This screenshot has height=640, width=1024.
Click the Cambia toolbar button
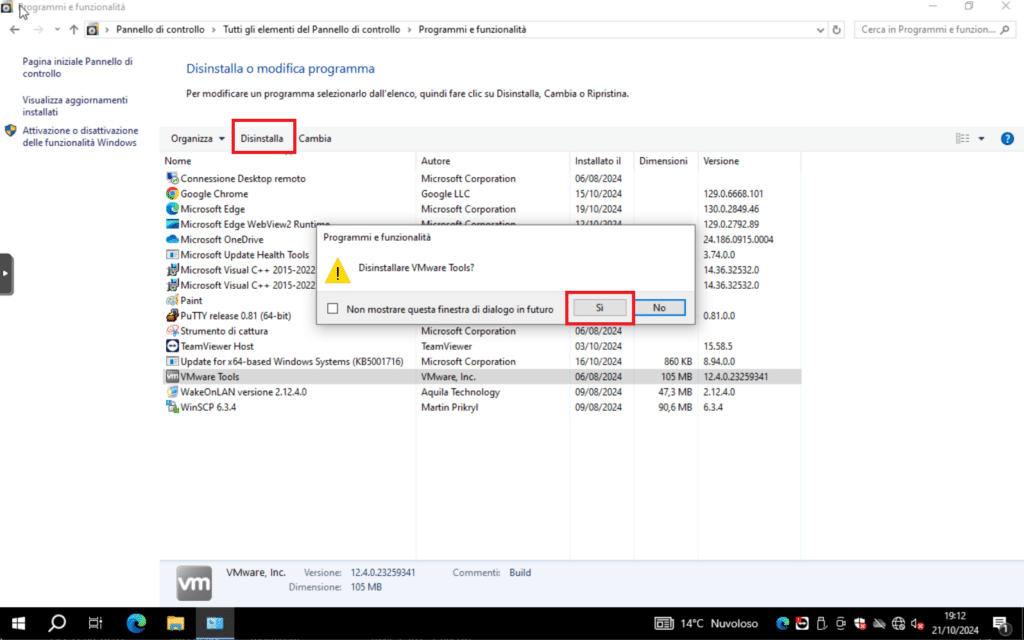pos(315,138)
